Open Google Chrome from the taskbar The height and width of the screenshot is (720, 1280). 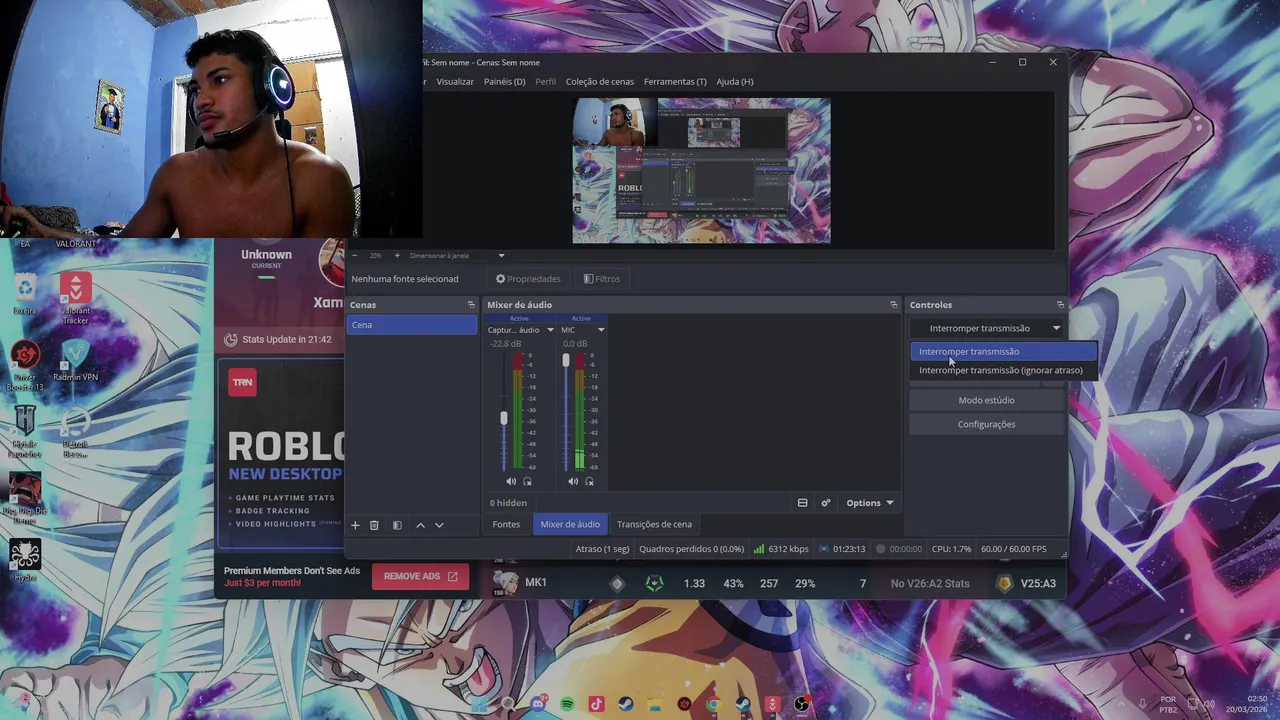coord(713,704)
